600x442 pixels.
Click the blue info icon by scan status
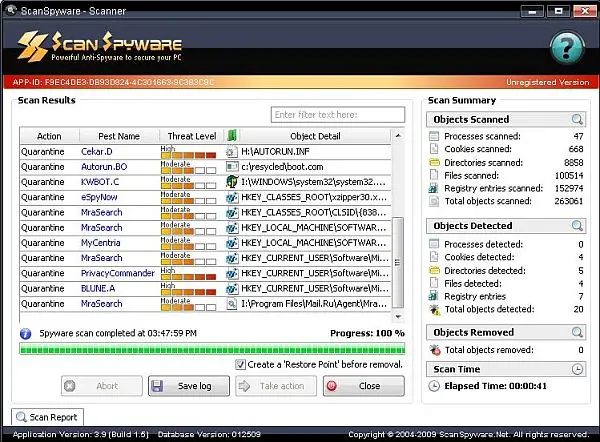point(26,334)
